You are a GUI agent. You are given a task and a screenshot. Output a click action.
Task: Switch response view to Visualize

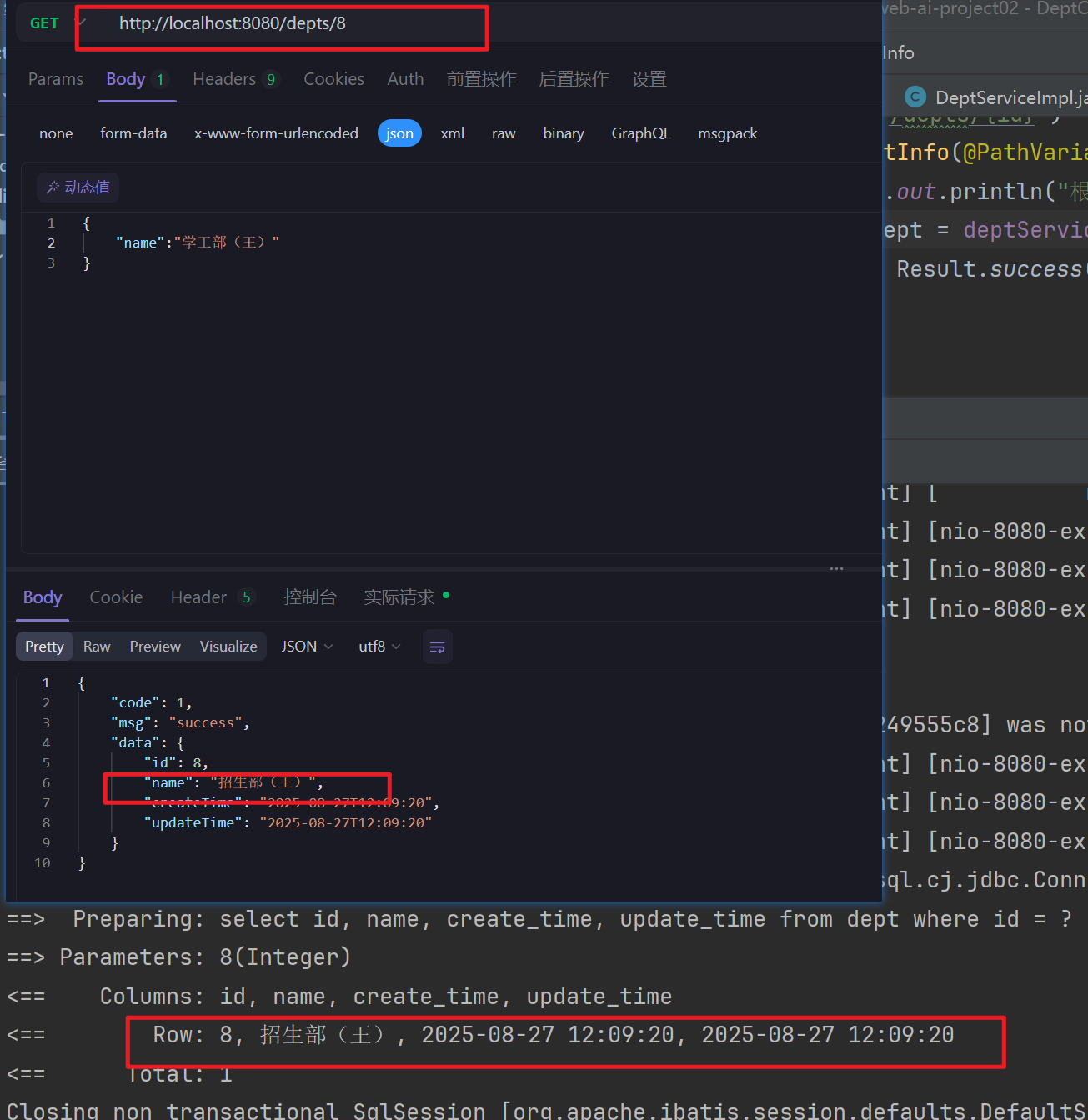(228, 647)
